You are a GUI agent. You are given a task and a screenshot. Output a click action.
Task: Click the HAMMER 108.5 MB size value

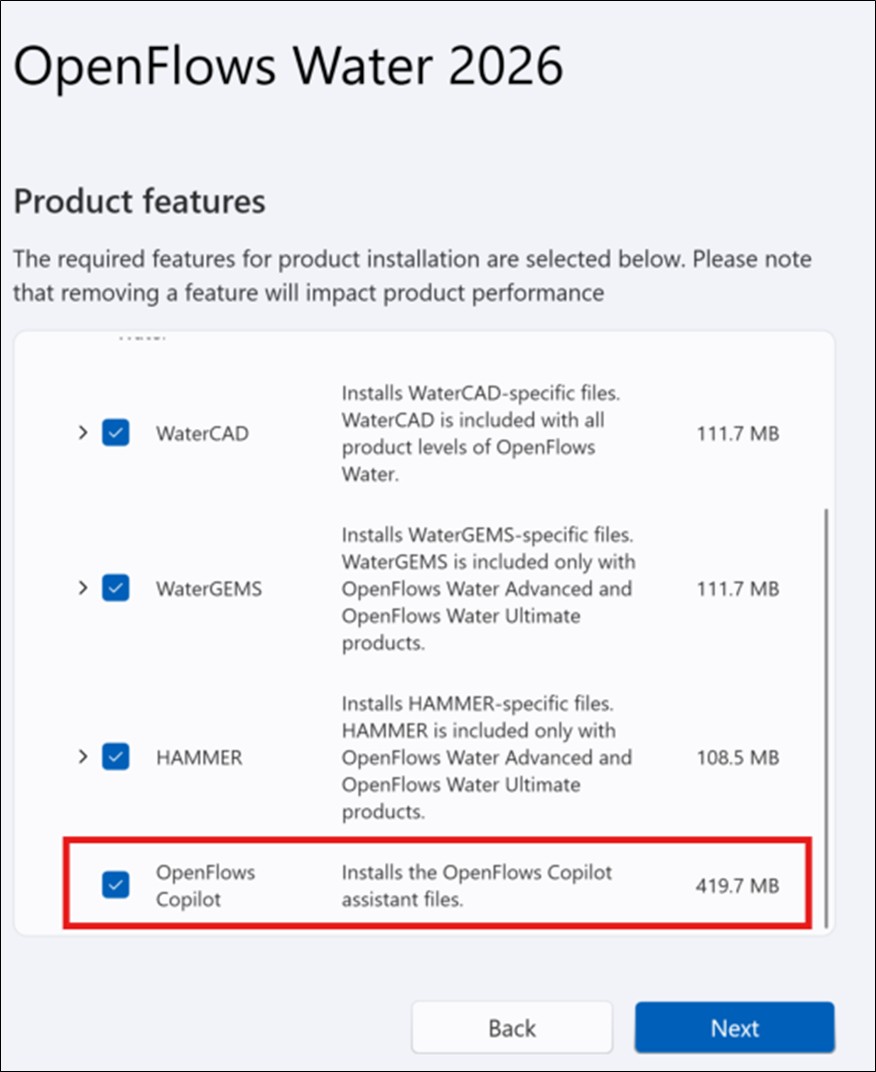tap(737, 758)
